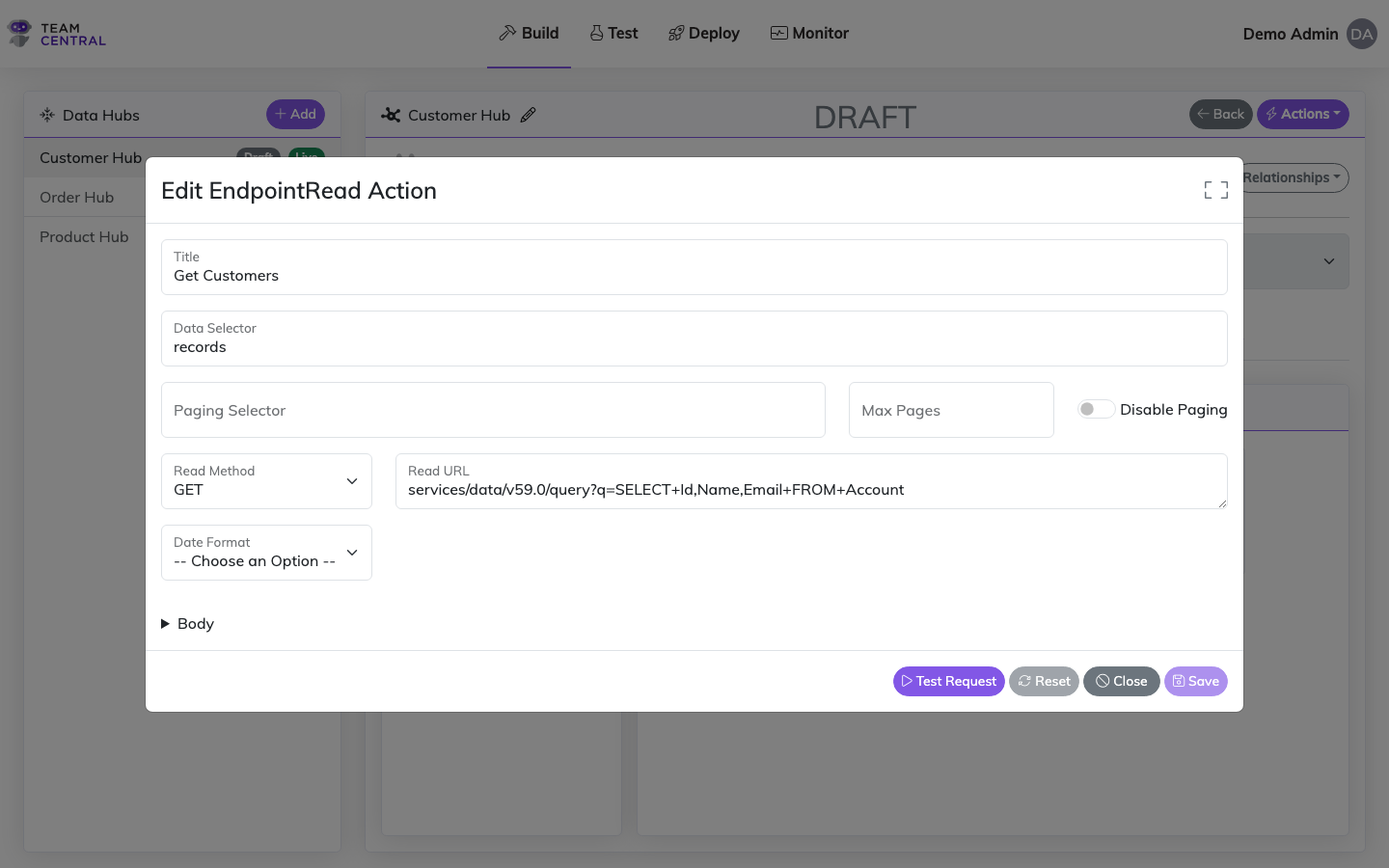Image resolution: width=1389 pixels, height=868 pixels.
Task: Switch to the Build tab
Action: tap(529, 32)
